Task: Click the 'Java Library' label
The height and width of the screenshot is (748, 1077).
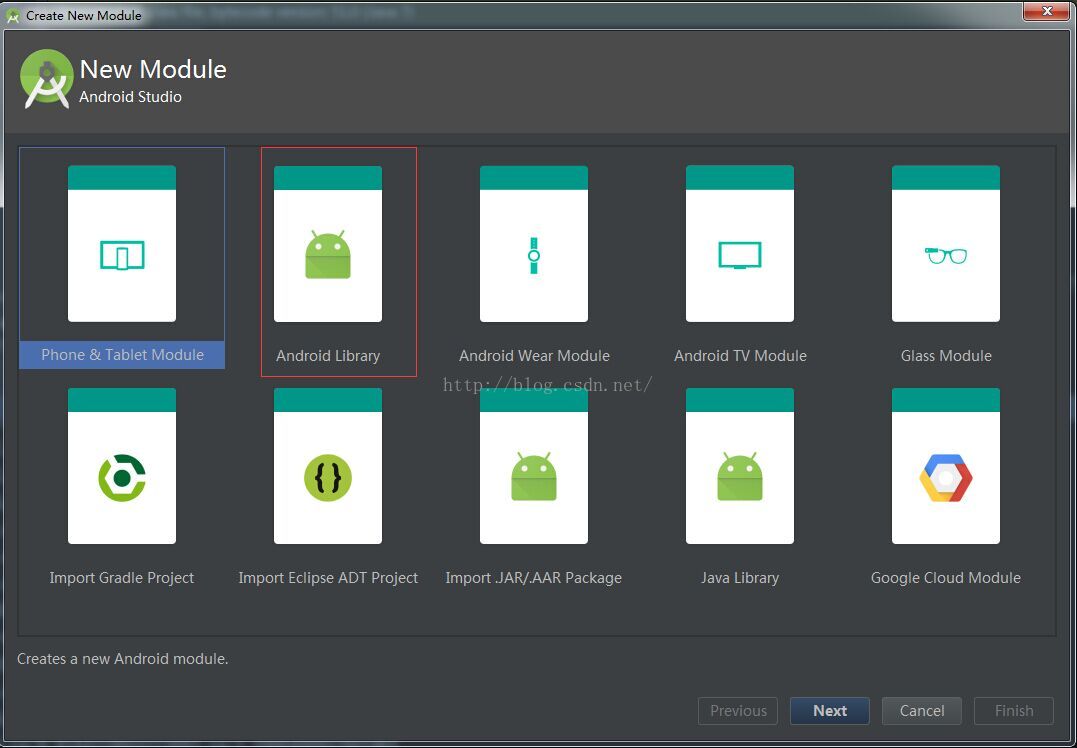Action: click(740, 578)
